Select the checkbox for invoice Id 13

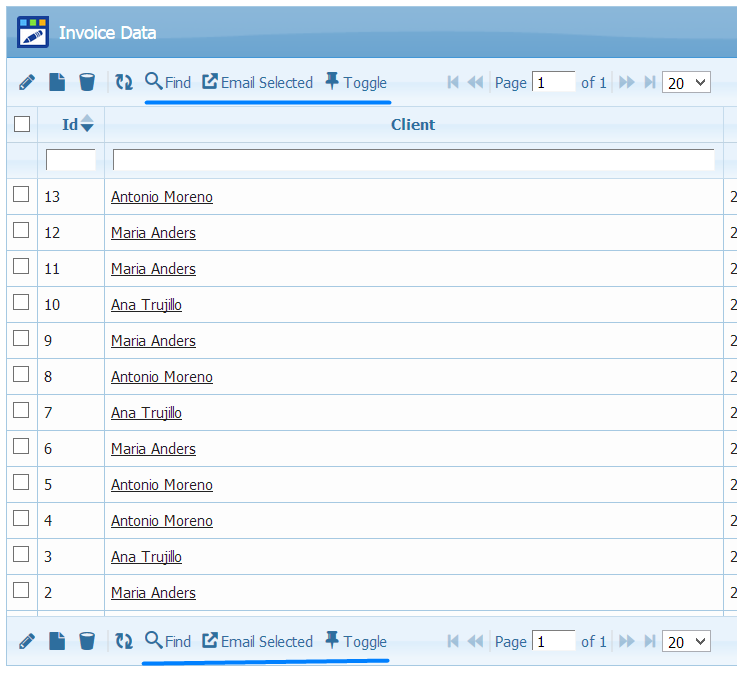pos(21,195)
